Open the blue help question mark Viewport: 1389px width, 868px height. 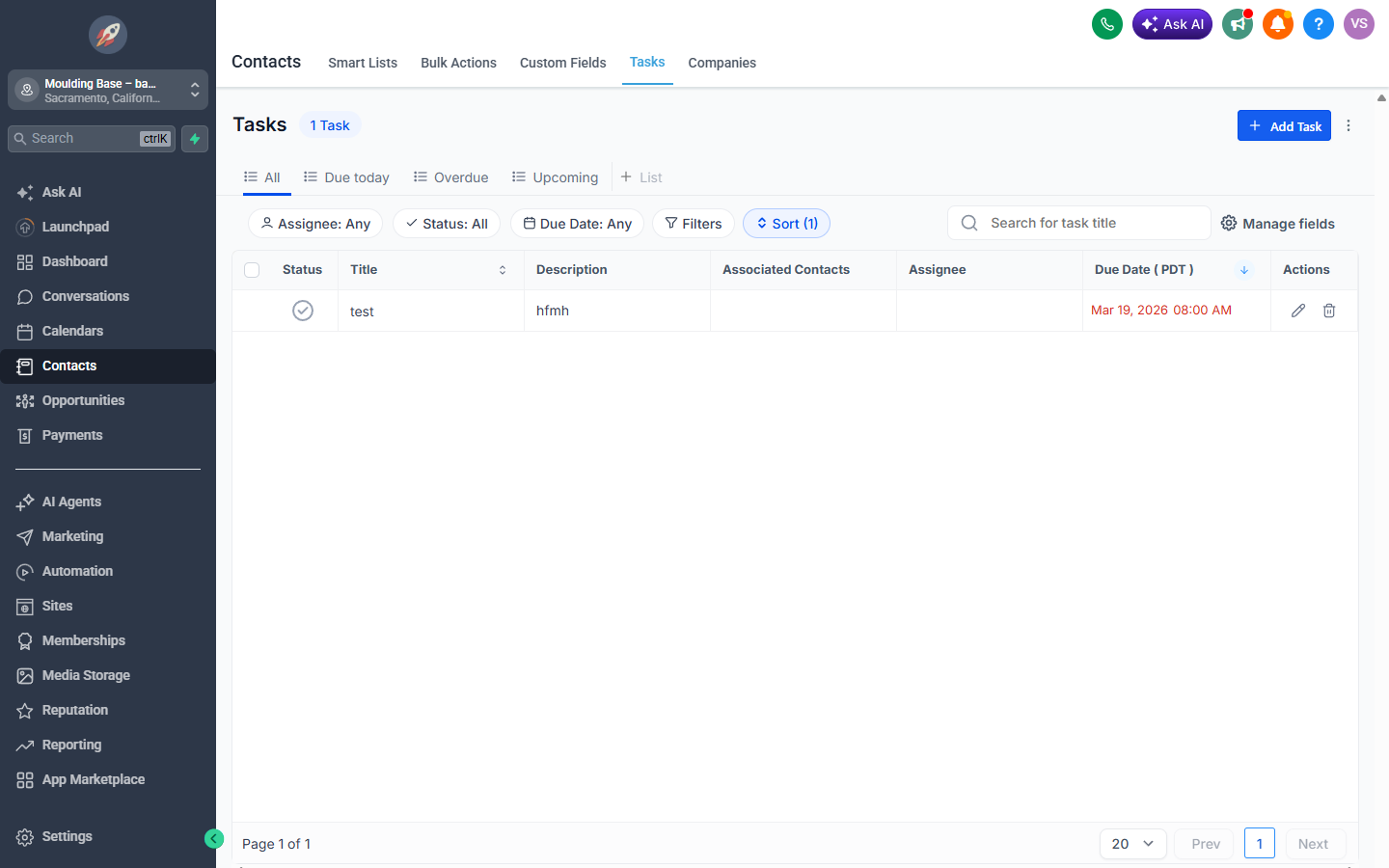coord(1319,24)
